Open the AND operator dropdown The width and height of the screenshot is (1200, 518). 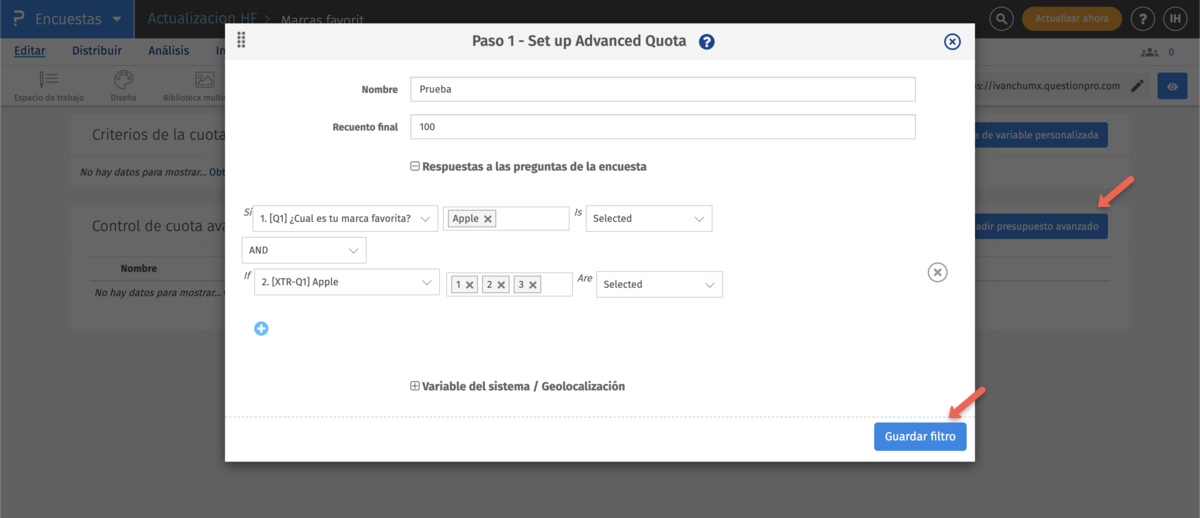(x=304, y=250)
